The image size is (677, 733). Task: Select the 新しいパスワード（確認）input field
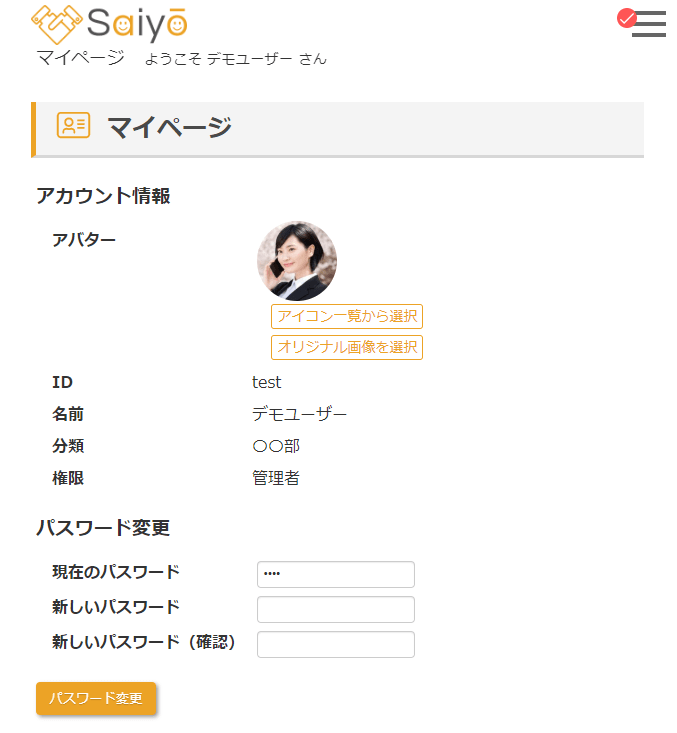tap(335, 644)
